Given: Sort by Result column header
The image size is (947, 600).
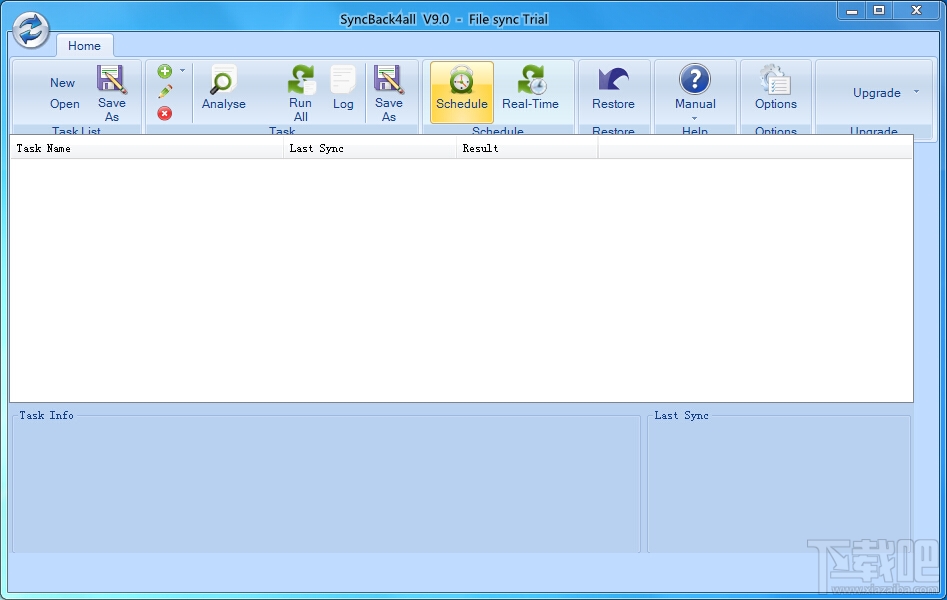Looking at the screenshot, I should click(x=527, y=148).
